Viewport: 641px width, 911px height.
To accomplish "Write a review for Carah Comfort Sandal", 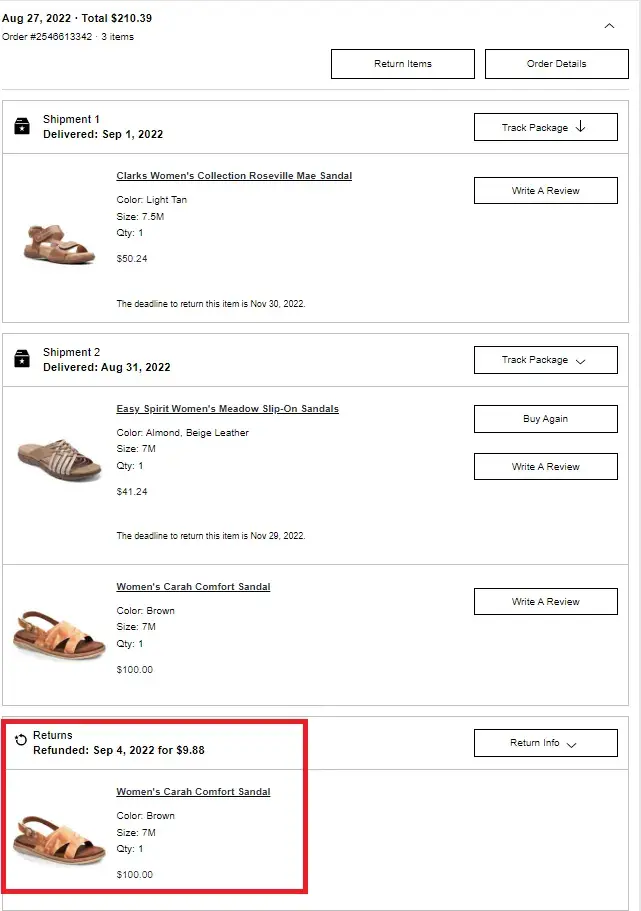I will point(545,602).
